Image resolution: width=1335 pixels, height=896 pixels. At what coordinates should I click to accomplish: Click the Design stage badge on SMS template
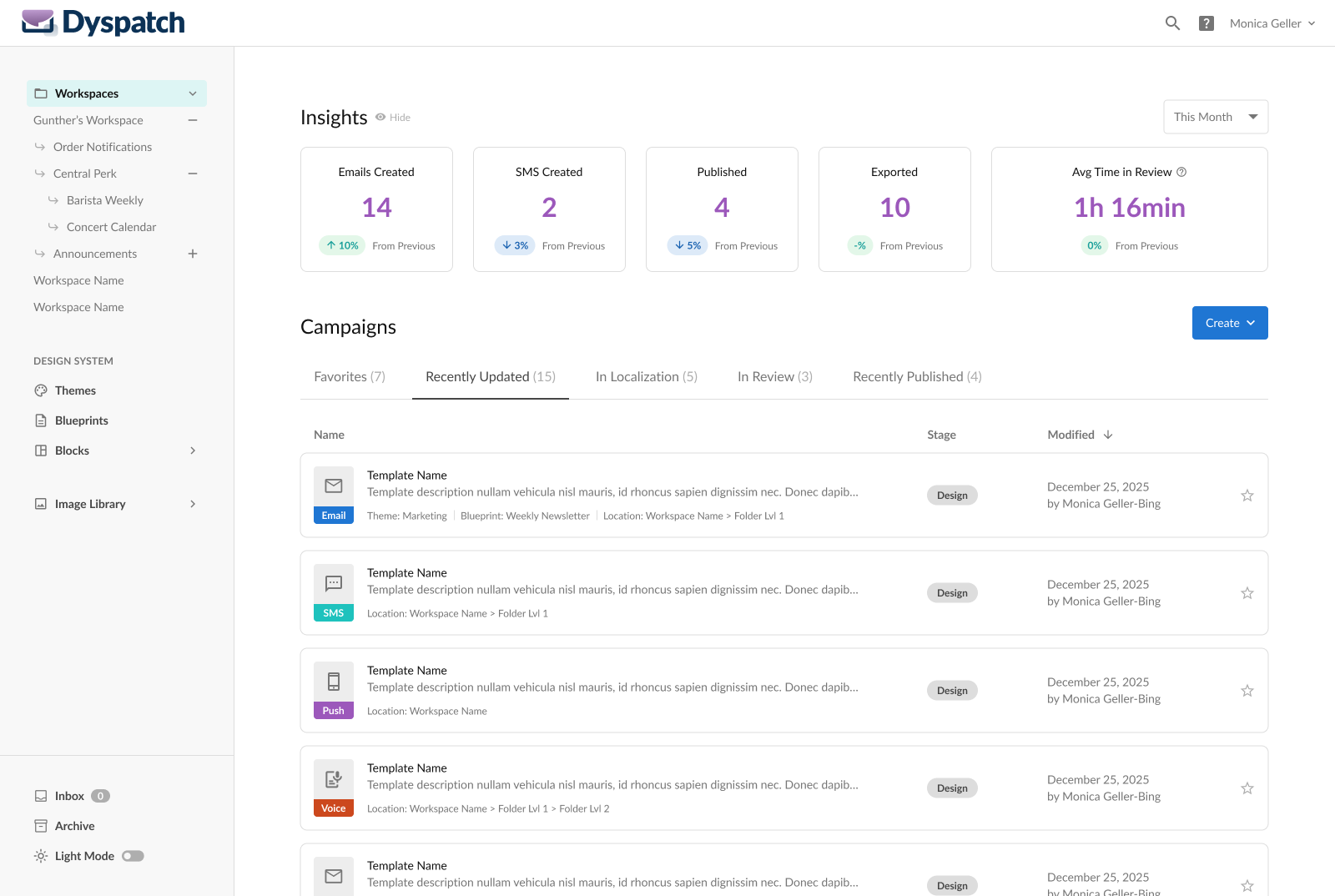[x=952, y=593]
